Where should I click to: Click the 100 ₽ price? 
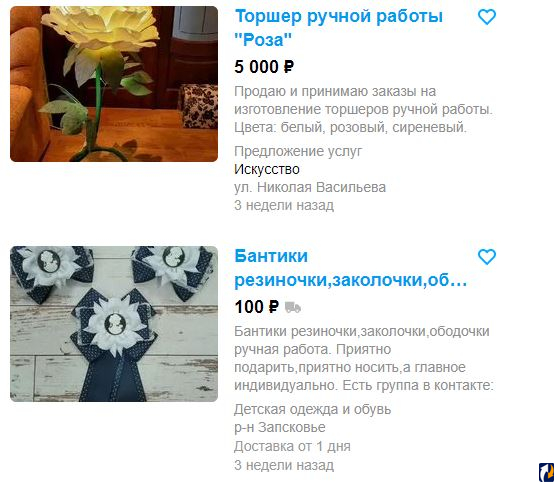[x=257, y=307]
